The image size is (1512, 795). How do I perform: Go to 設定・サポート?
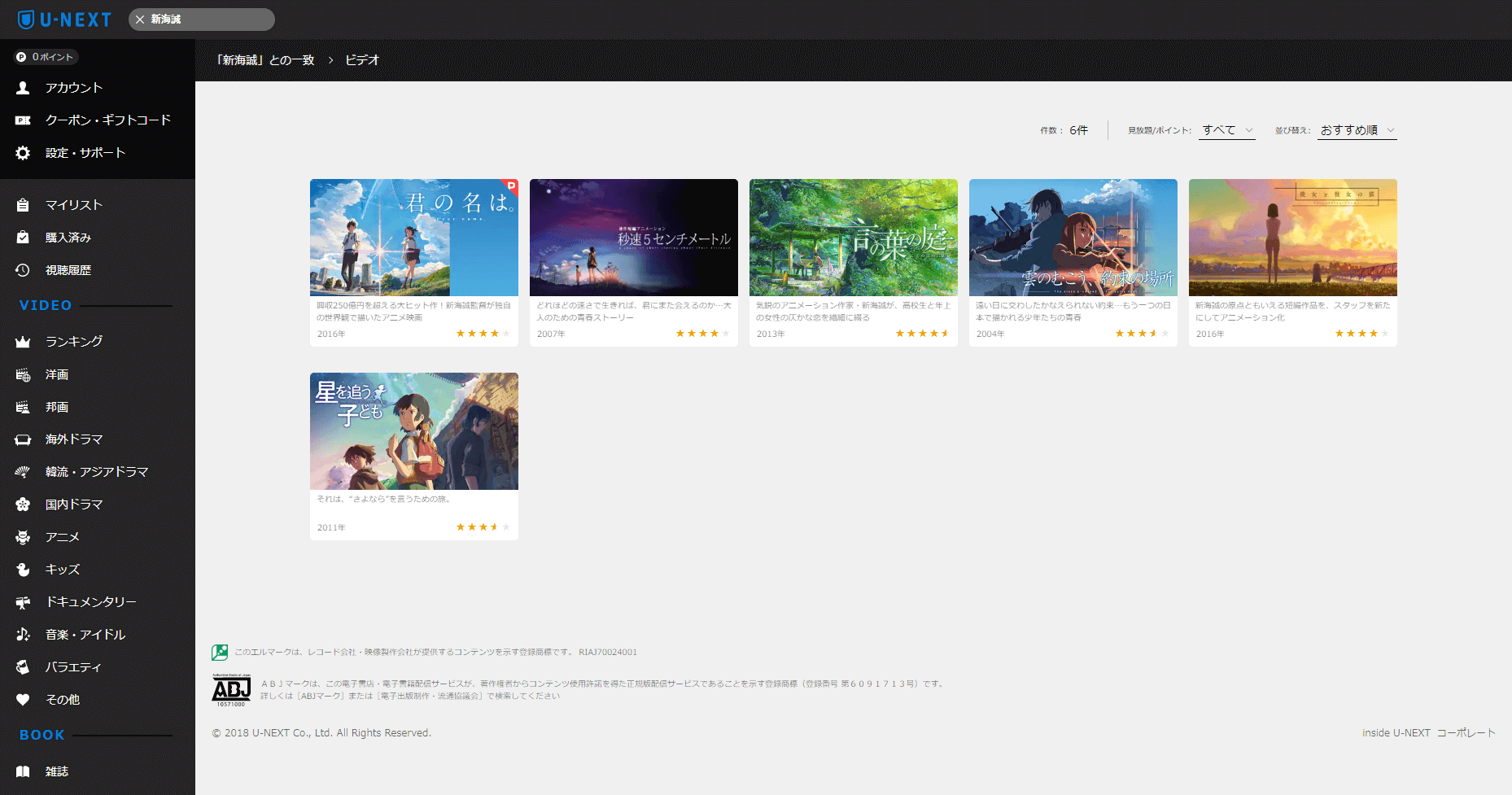click(x=85, y=153)
